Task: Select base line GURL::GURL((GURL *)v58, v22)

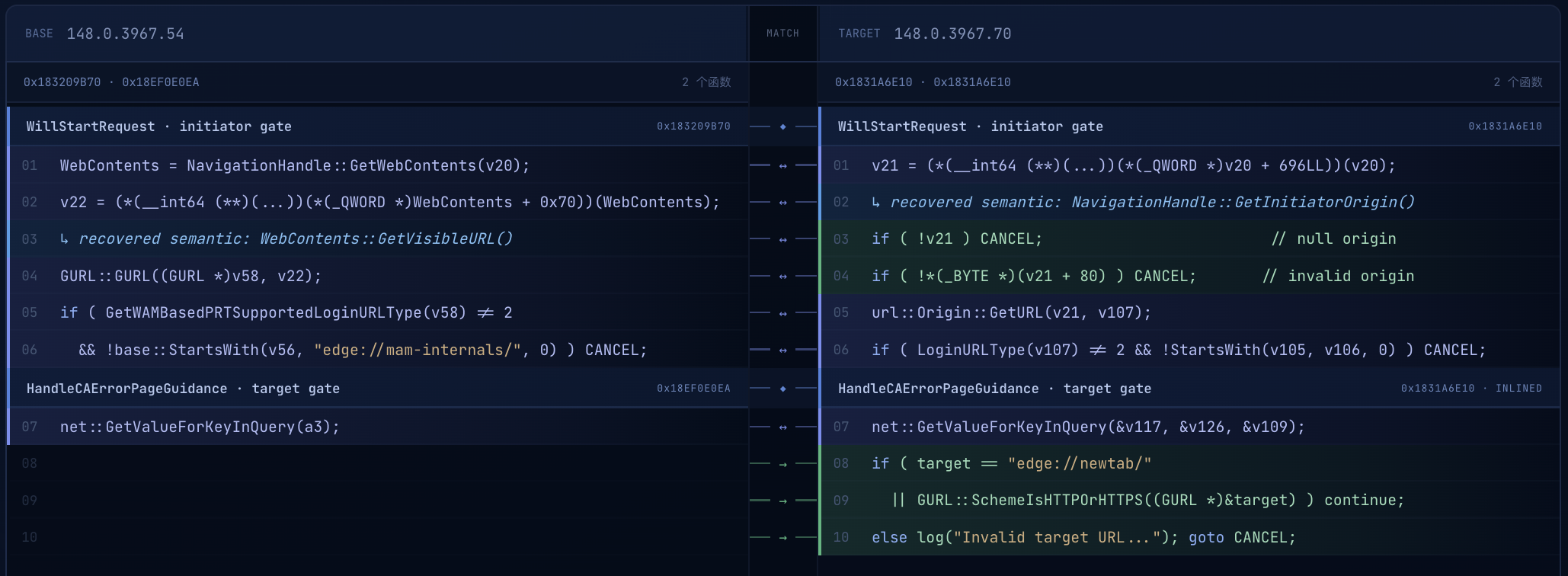Action: click(378, 276)
